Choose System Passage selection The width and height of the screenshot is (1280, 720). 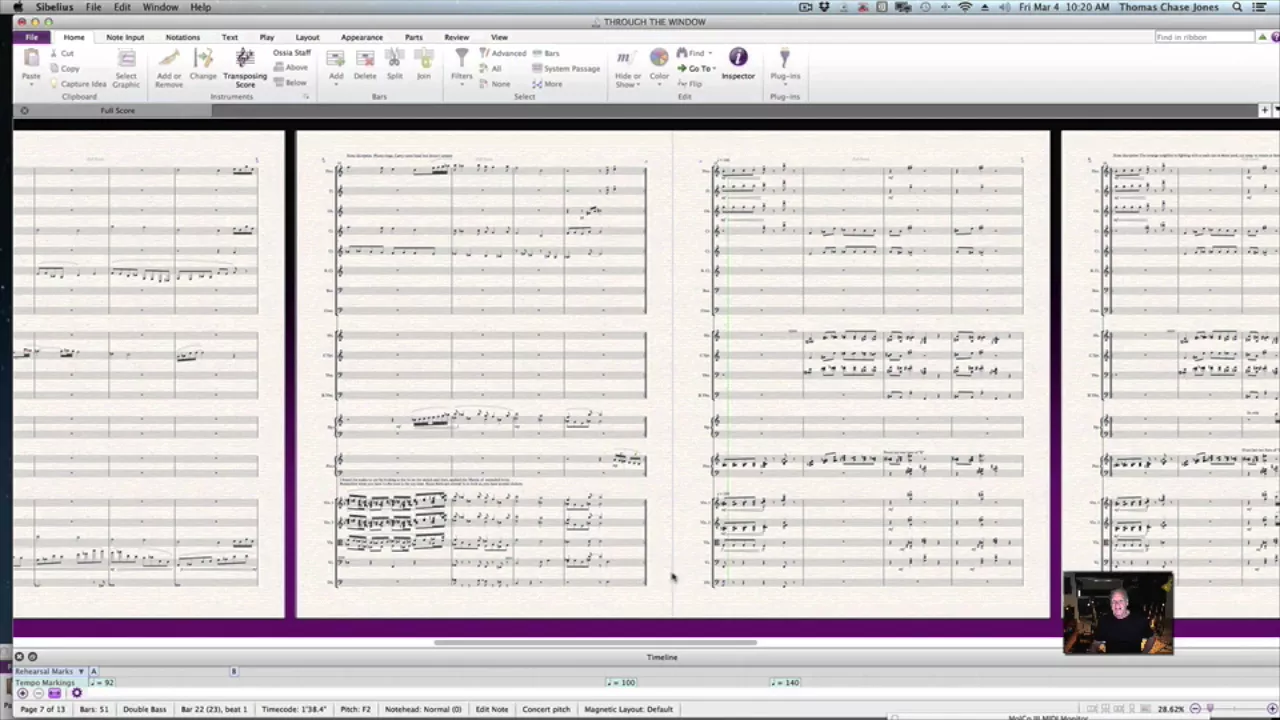(566, 69)
